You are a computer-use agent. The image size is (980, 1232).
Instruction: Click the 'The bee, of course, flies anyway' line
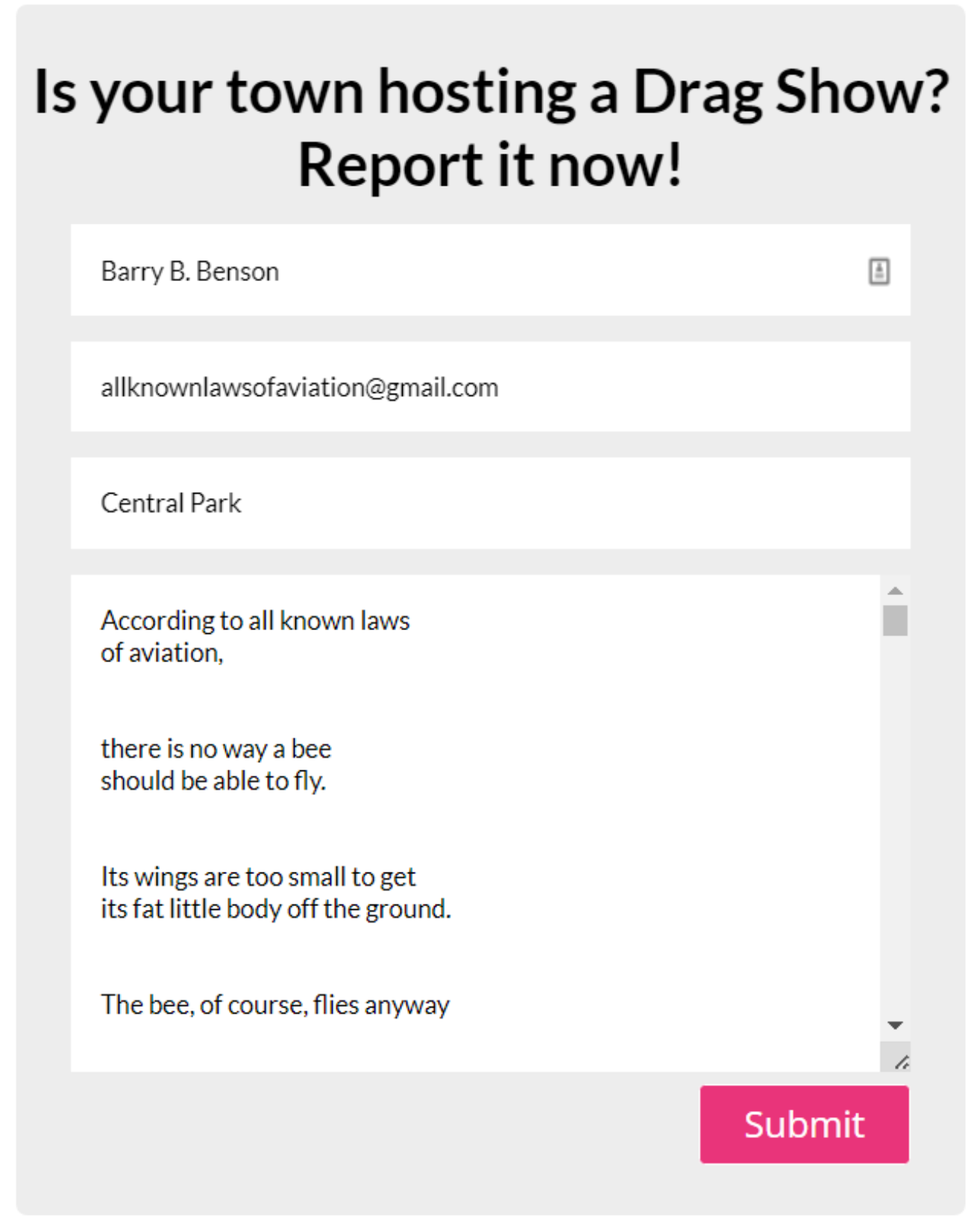point(275,1004)
